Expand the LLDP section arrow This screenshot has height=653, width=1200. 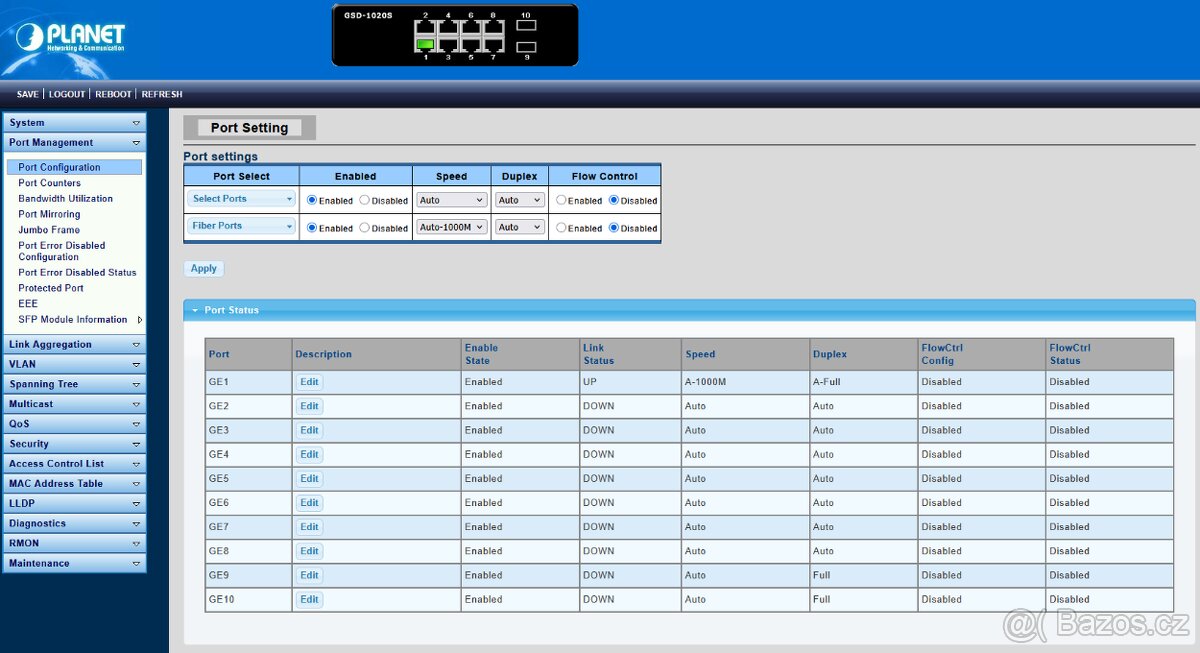(137, 503)
